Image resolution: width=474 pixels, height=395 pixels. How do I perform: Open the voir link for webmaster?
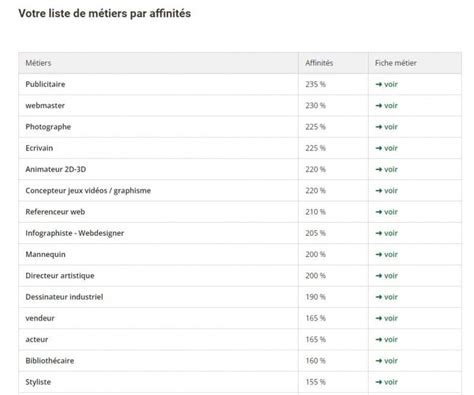pyautogui.click(x=387, y=106)
